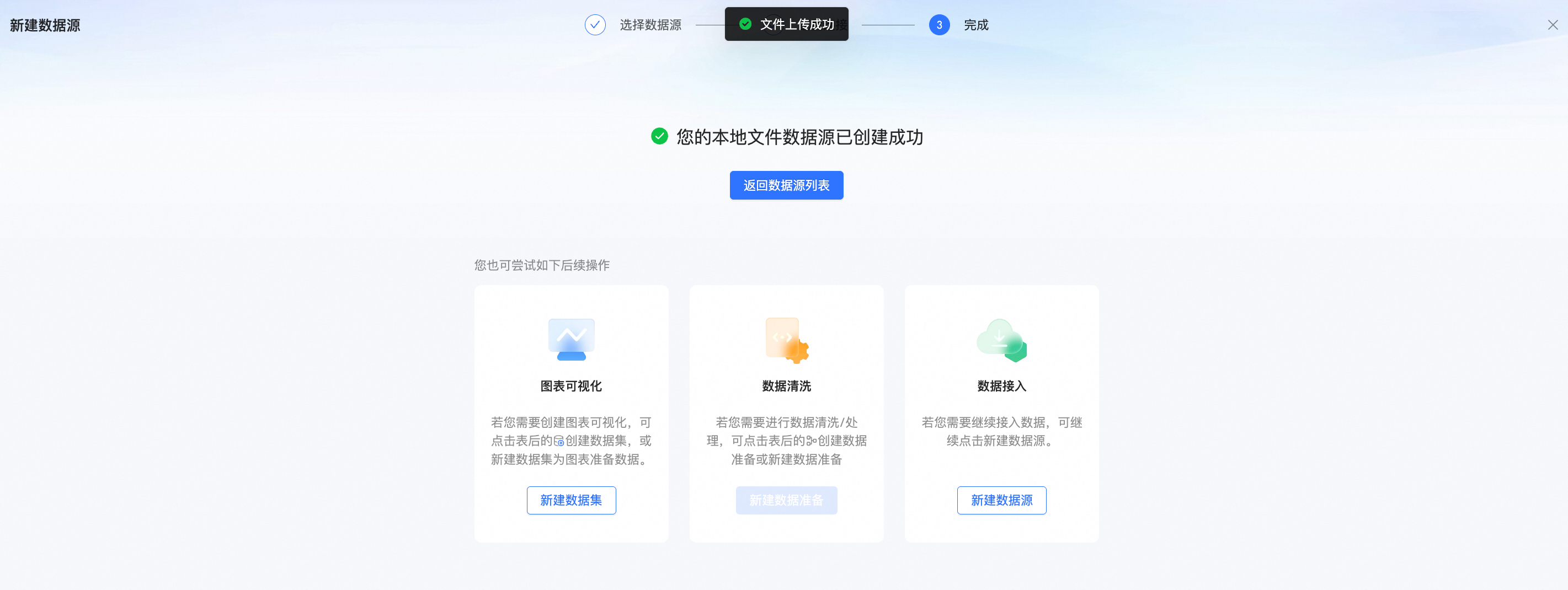Click the 新建数据集 button

(571, 500)
